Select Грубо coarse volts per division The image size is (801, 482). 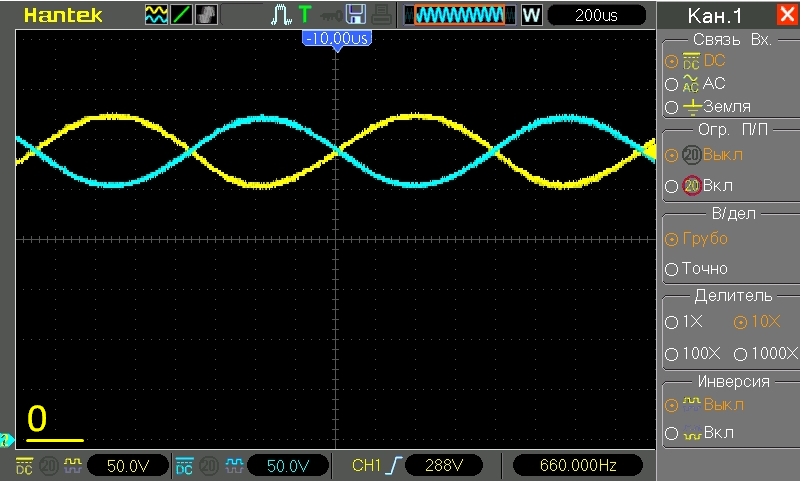pos(696,239)
